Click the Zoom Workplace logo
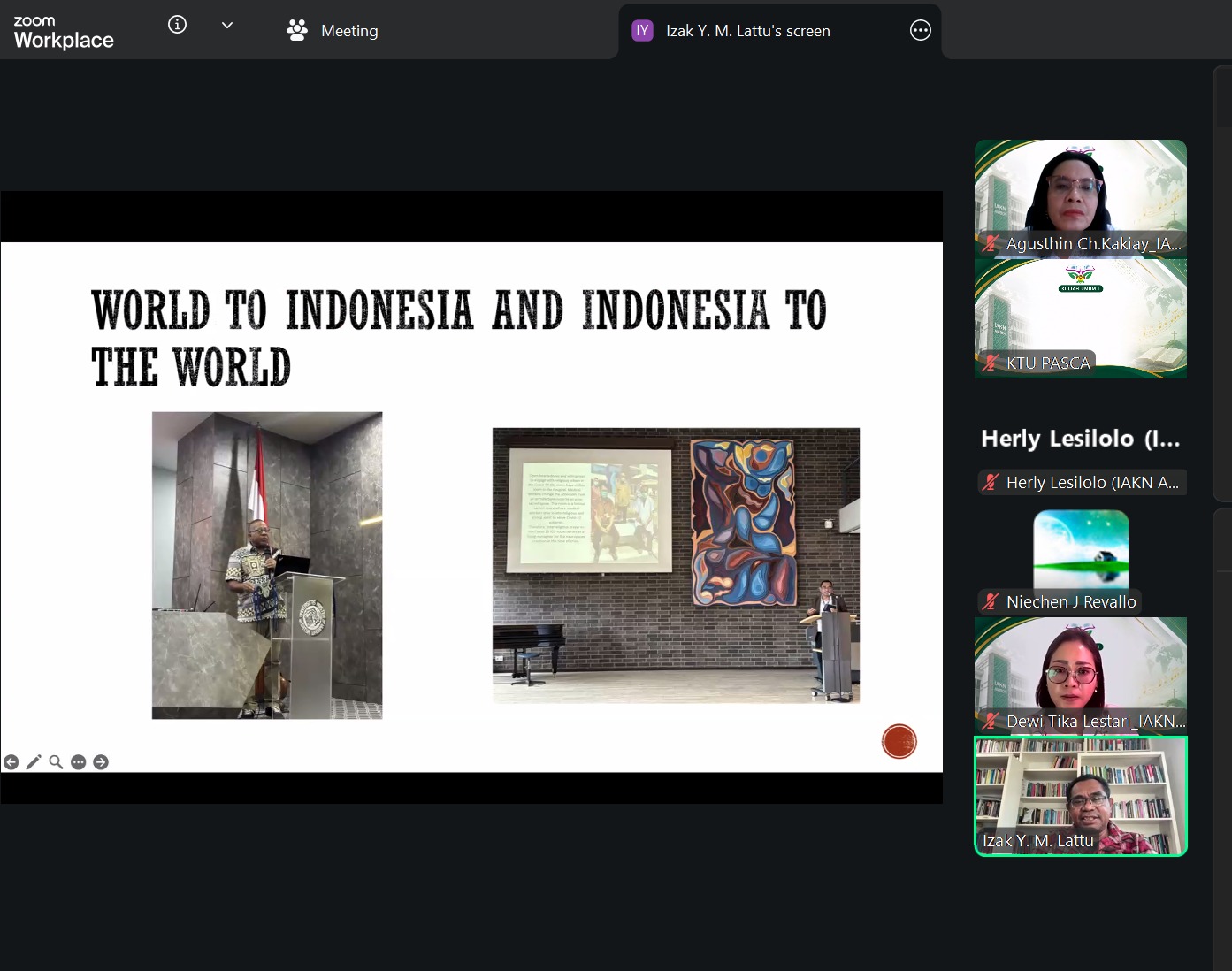The height and width of the screenshot is (971, 1232). click(64, 32)
